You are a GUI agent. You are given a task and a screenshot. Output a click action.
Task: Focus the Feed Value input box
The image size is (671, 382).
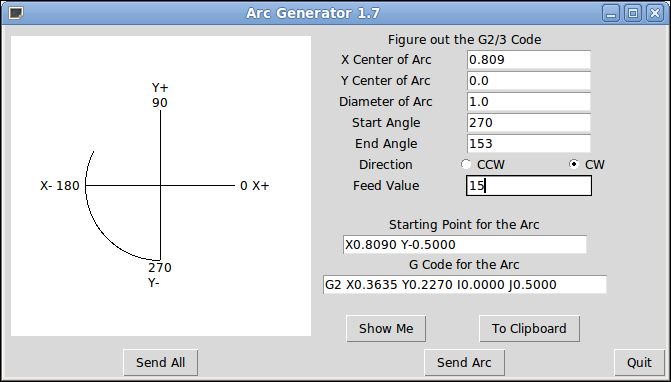click(529, 186)
